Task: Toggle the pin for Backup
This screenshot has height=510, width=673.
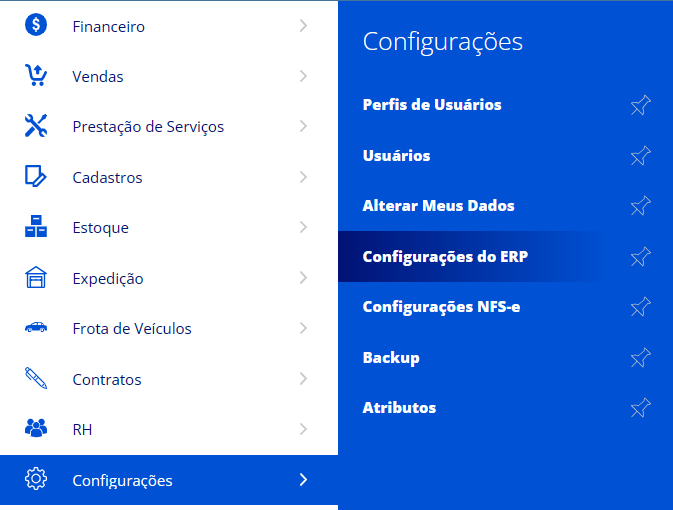Action: tap(641, 357)
